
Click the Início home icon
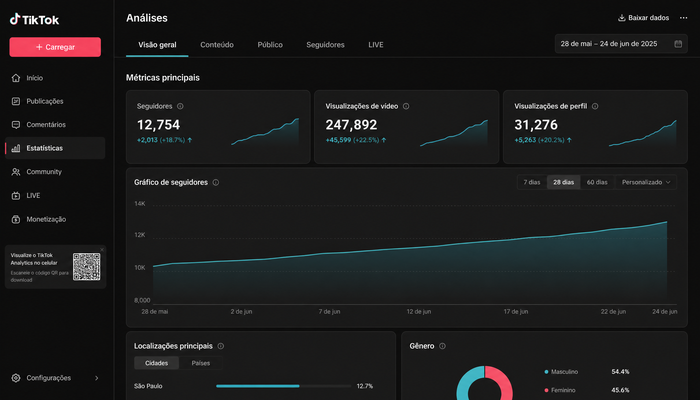[x=16, y=78]
